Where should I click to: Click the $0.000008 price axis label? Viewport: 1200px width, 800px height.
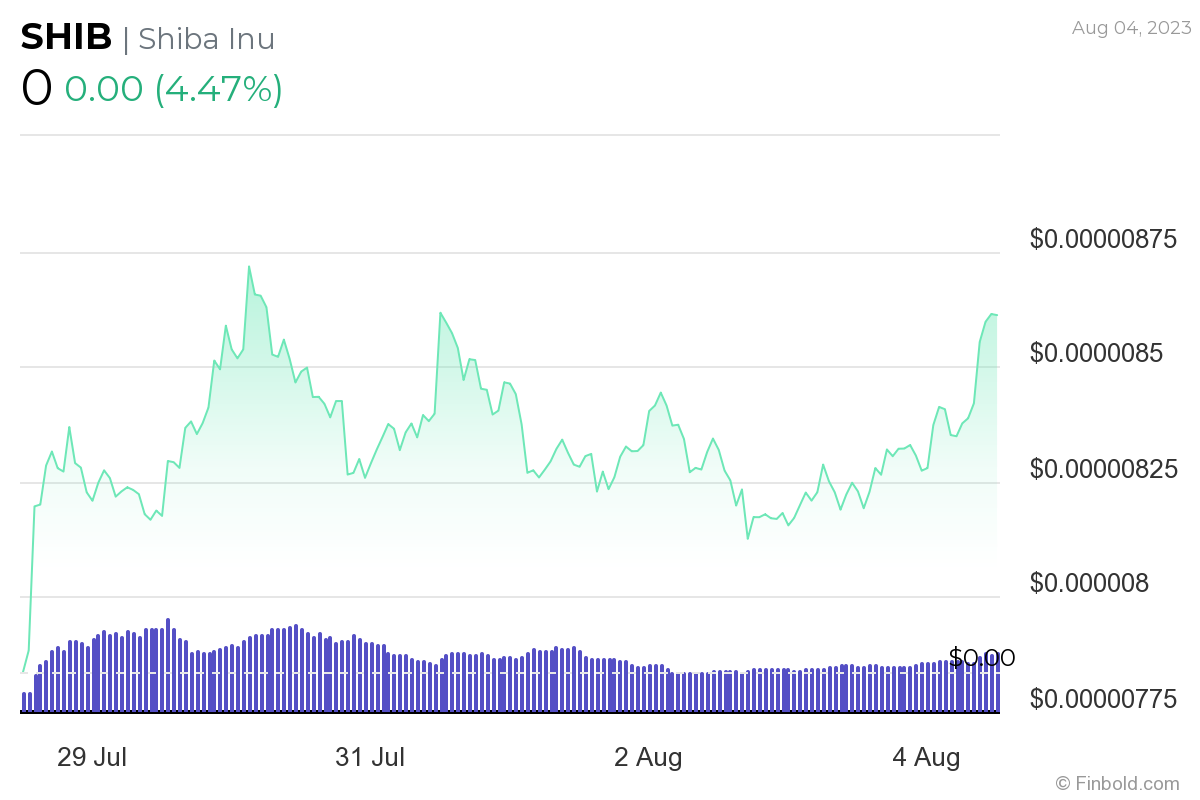tap(1091, 583)
